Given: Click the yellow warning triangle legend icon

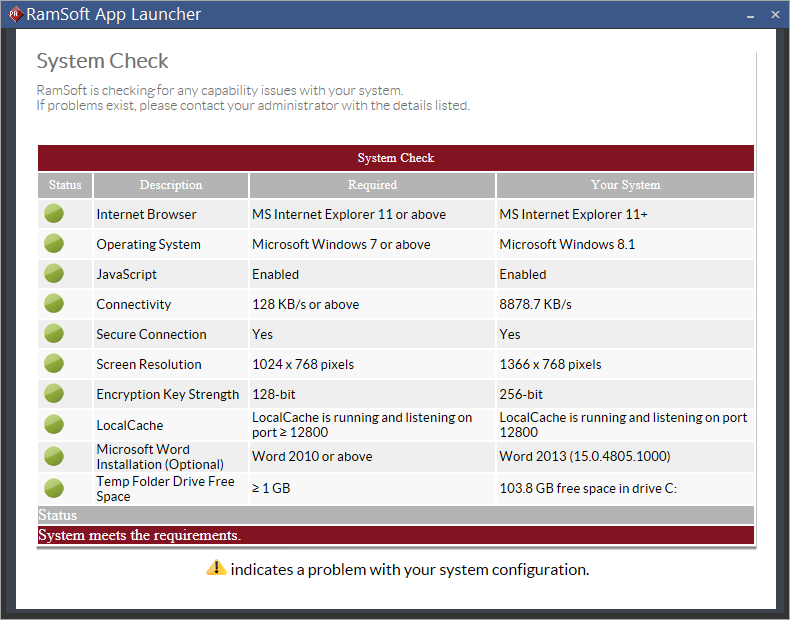Looking at the screenshot, I should click(216, 568).
